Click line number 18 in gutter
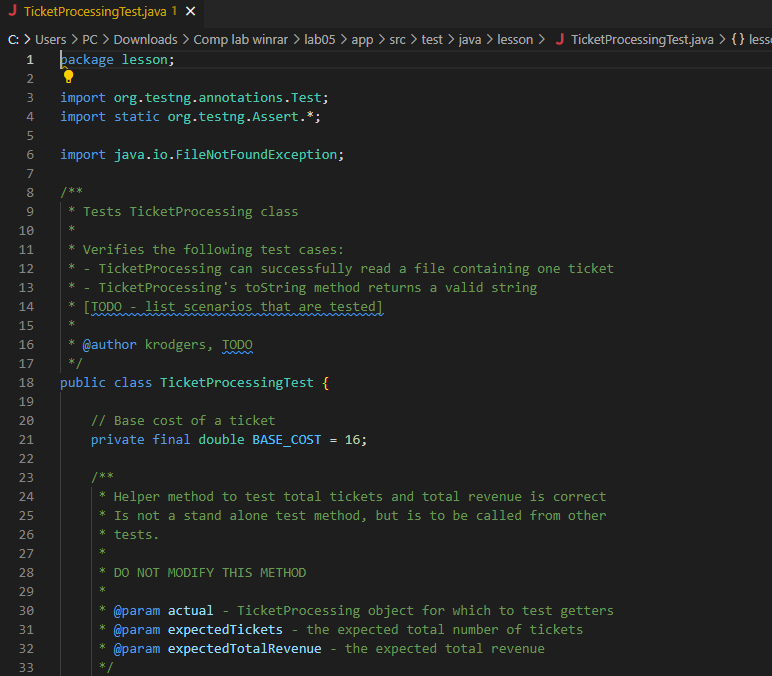Screen dimensions: 772x676 click(26, 383)
